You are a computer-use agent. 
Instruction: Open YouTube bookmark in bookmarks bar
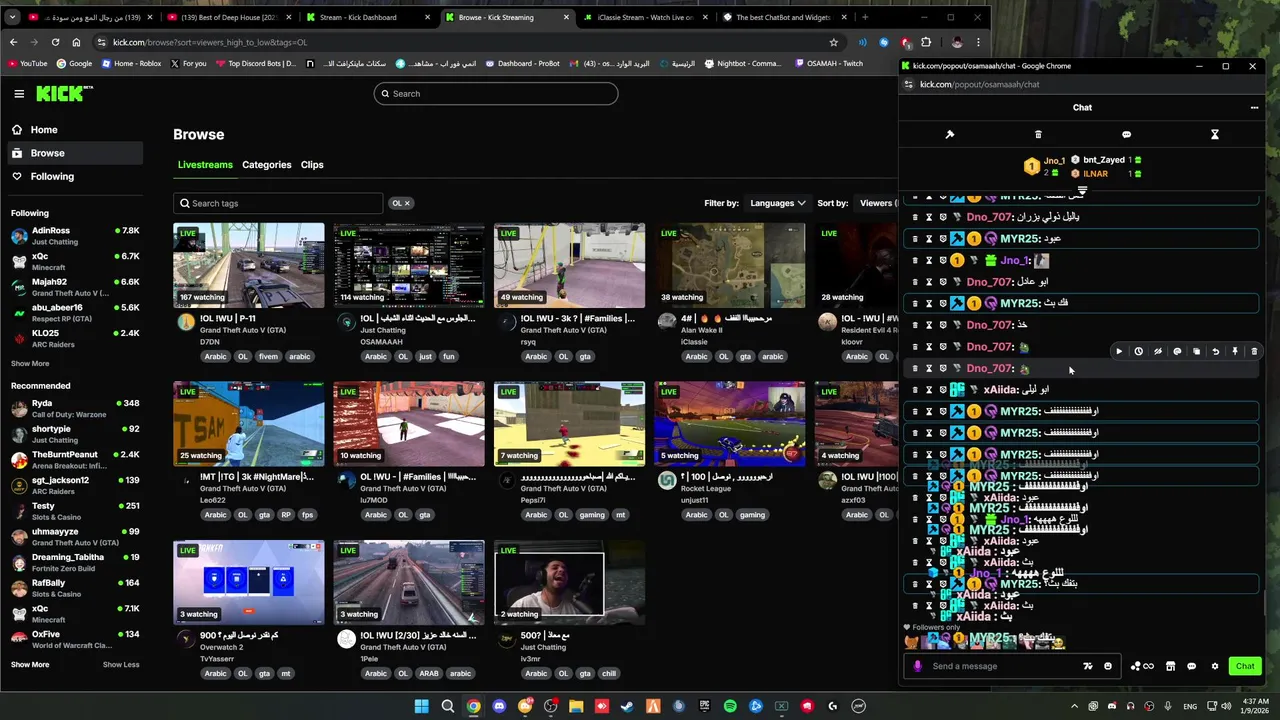tap(27, 63)
